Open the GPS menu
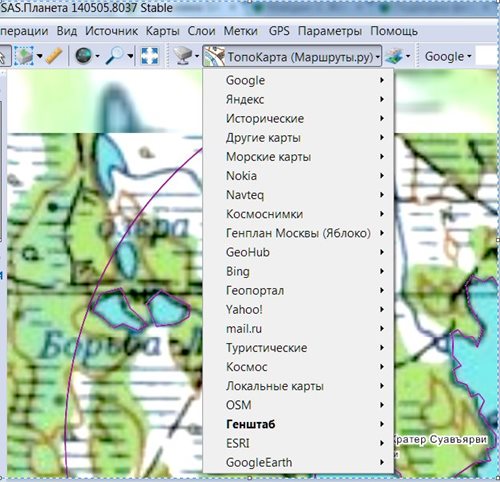Screen dimensions: 500x482 click(279, 31)
